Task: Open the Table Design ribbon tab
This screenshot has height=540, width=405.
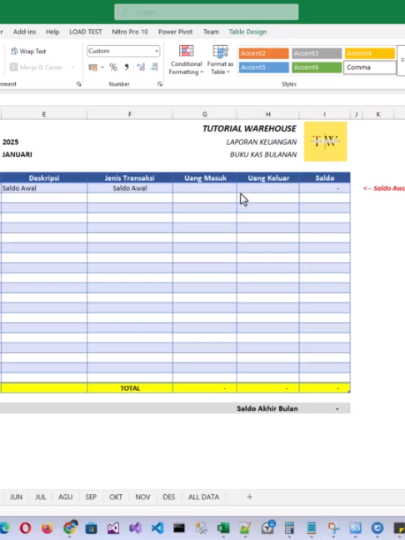Action: [x=248, y=32]
